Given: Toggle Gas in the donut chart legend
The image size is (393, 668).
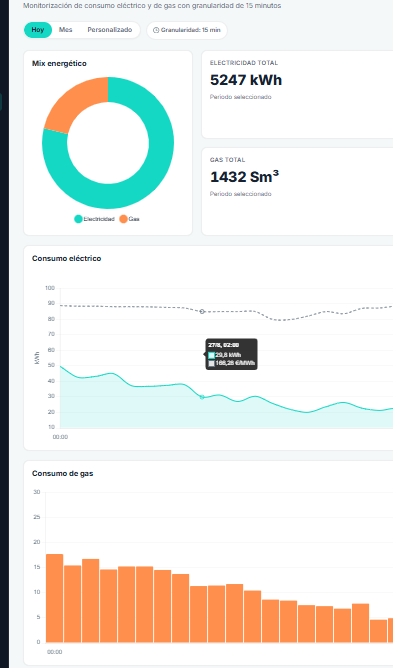Looking at the screenshot, I should pos(130,219).
